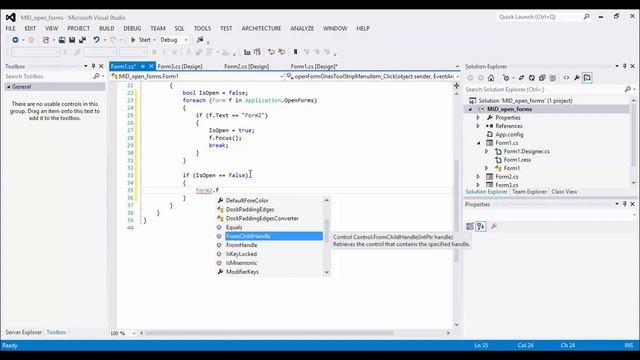Expand the References node in Solution Explorer

[478, 126]
